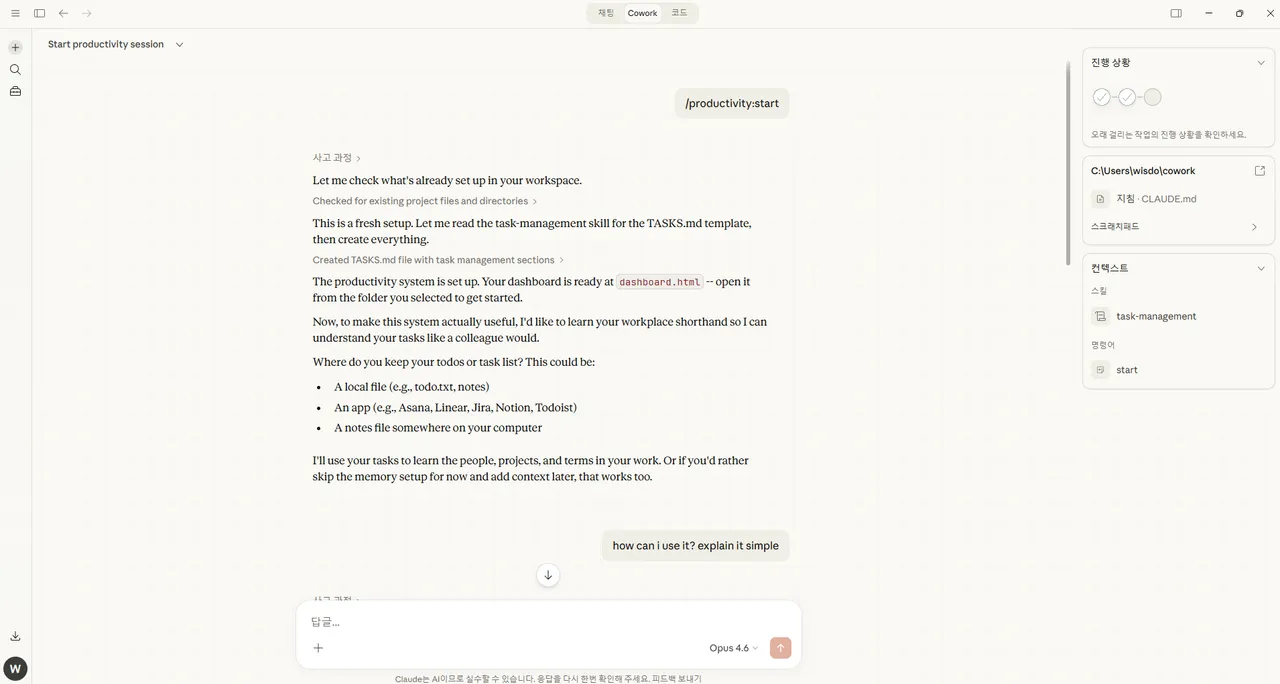
Task: Toggle the left sidebar panel icon
Action: [39, 13]
